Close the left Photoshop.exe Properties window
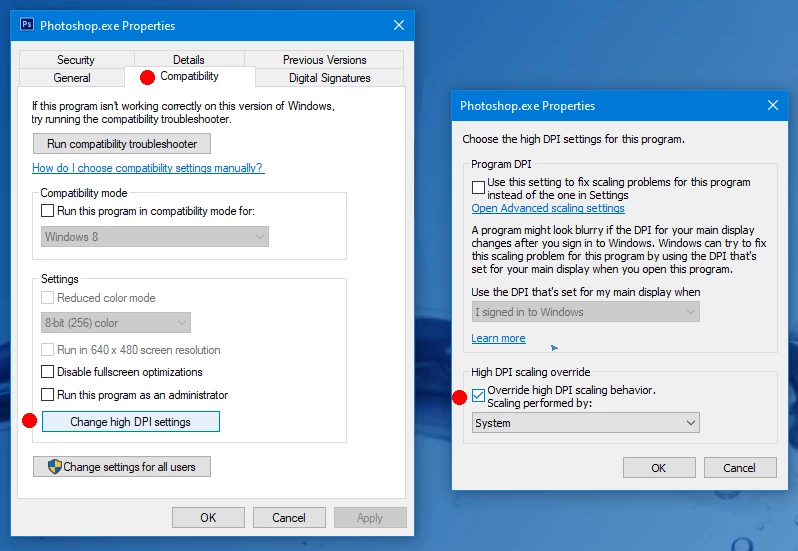The height and width of the screenshot is (551, 798). 399,25
